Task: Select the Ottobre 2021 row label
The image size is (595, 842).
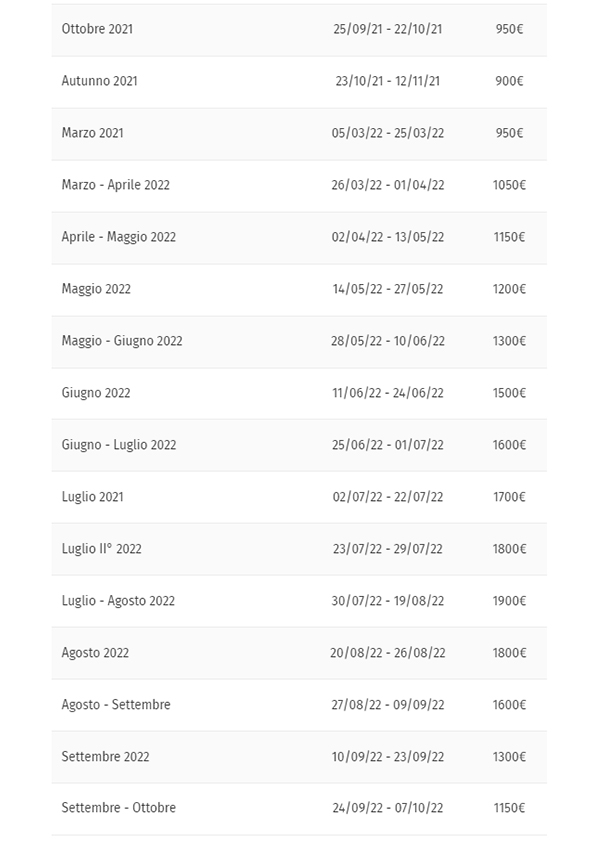Action: pos(97,29)
